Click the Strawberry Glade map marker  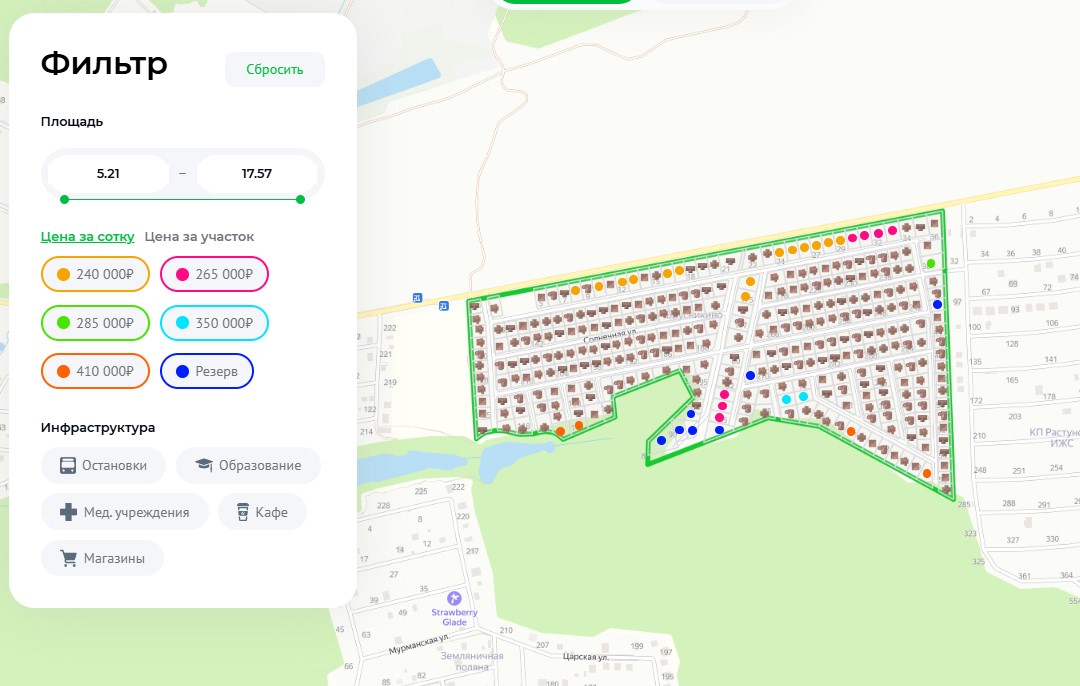click(454, 597)
